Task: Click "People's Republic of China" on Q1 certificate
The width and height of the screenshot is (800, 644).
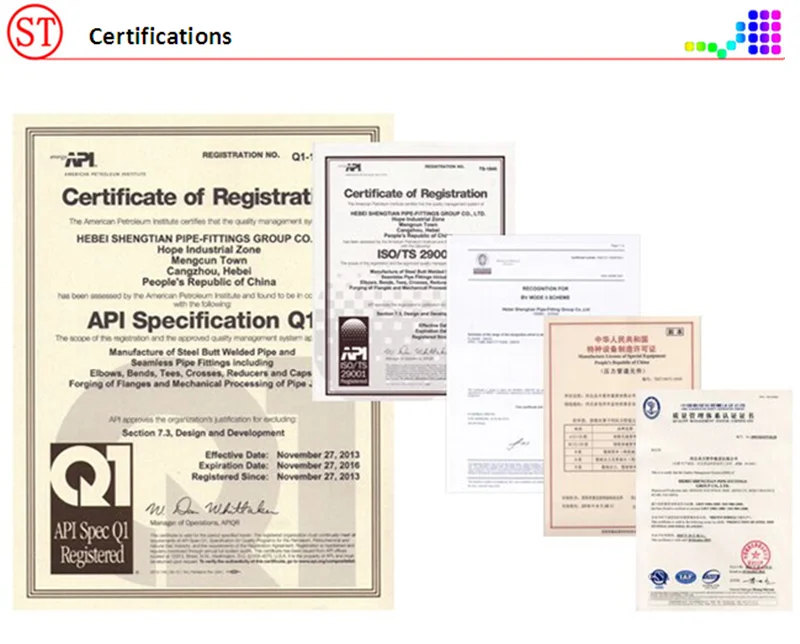Action: click(209, 282)
